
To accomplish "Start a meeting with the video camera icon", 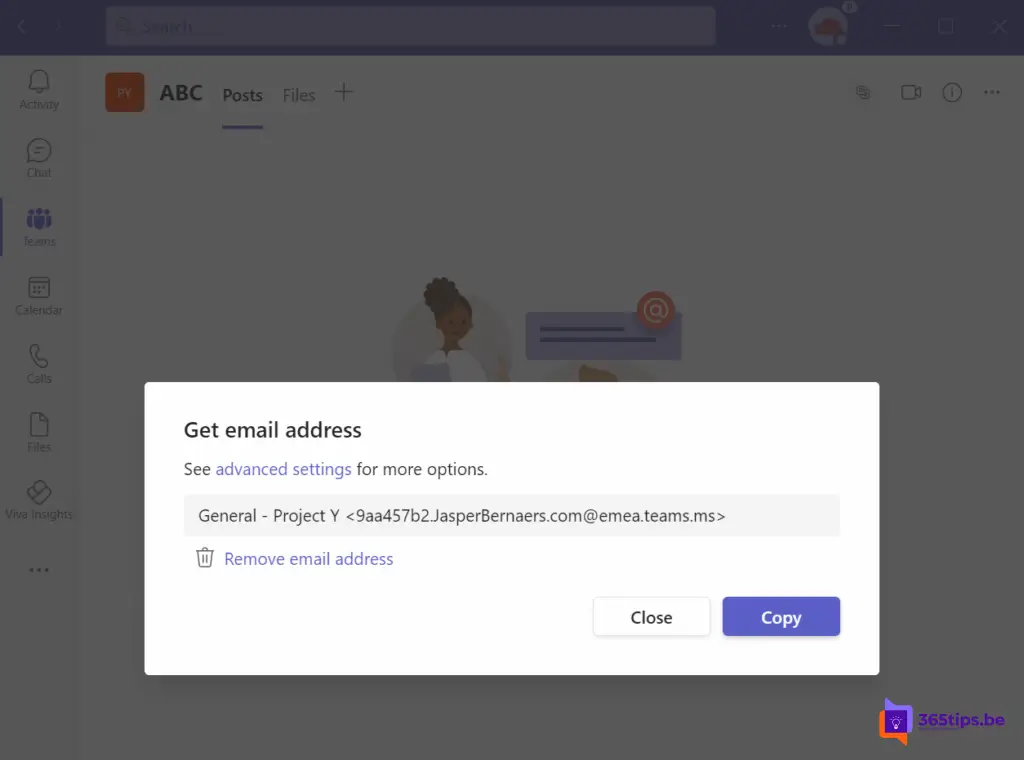I will [911, 93].
